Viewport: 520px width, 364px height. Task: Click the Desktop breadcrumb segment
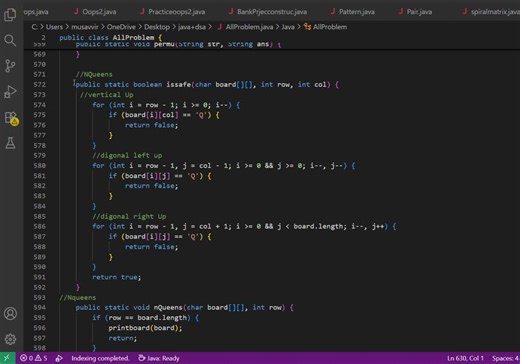pos(157,27)
